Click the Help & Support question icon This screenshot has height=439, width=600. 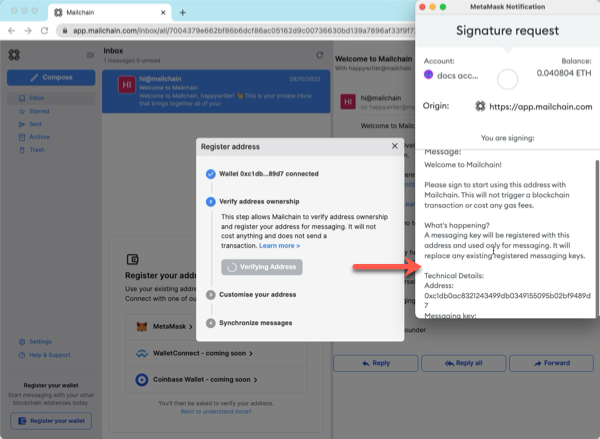[22, 355]
